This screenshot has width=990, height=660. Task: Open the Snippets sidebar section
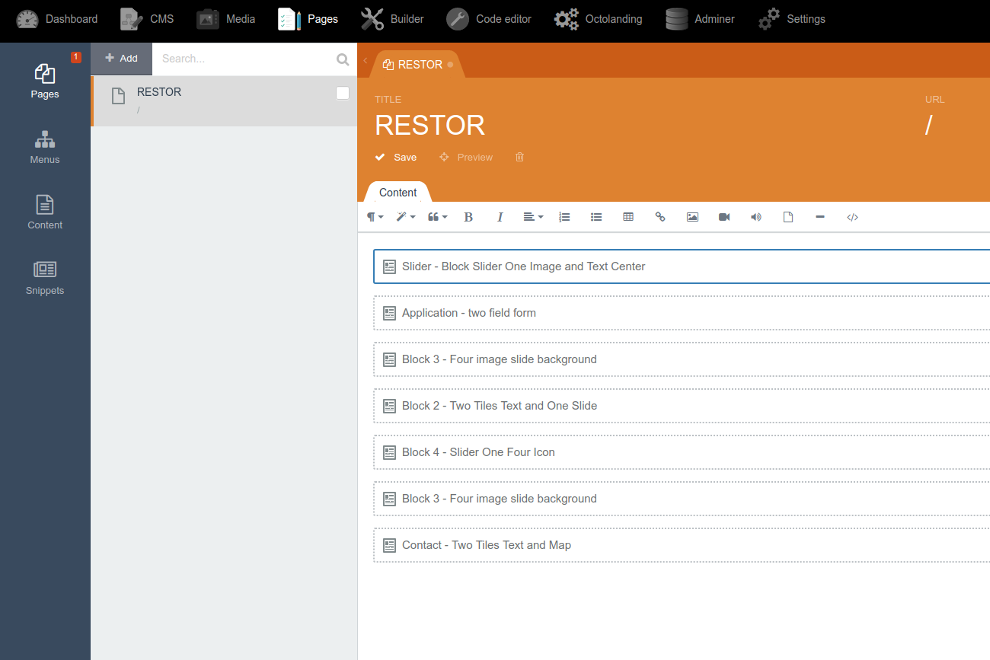[x=45, y=278]
